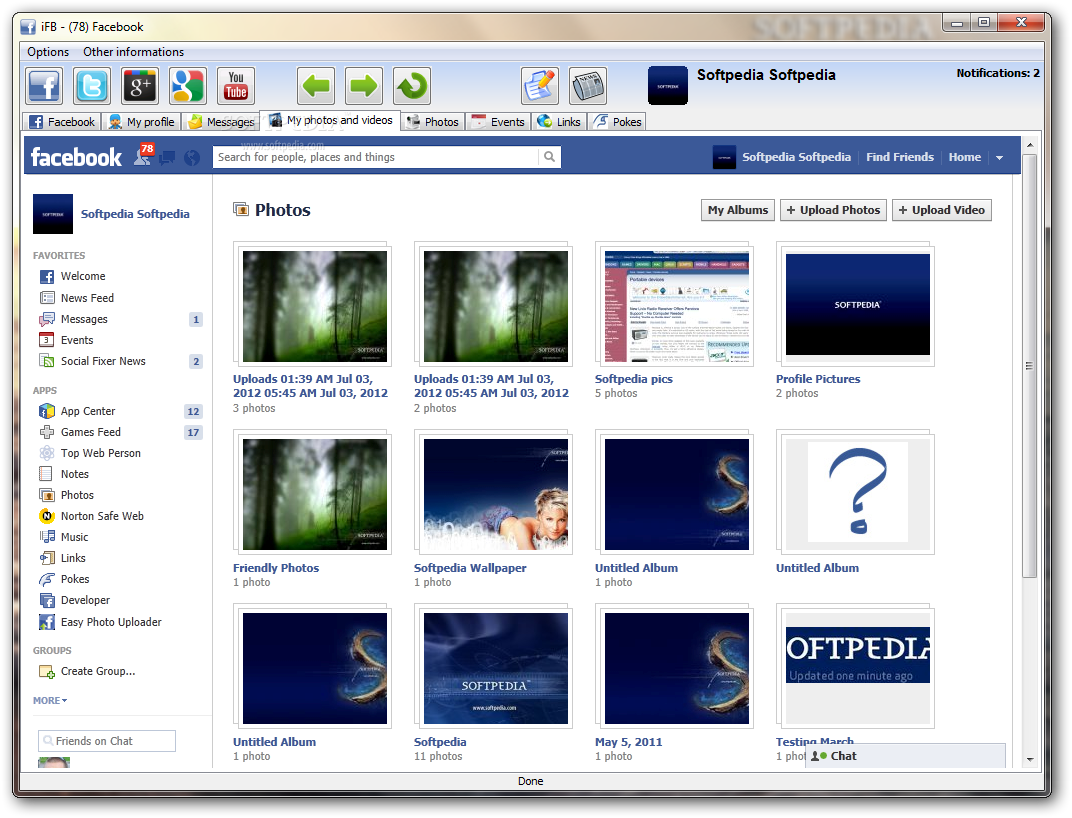The height and width of the screenshot is (818, 1072).
Task: Open the May 5, 2011 album link
Action: (628, 741)
